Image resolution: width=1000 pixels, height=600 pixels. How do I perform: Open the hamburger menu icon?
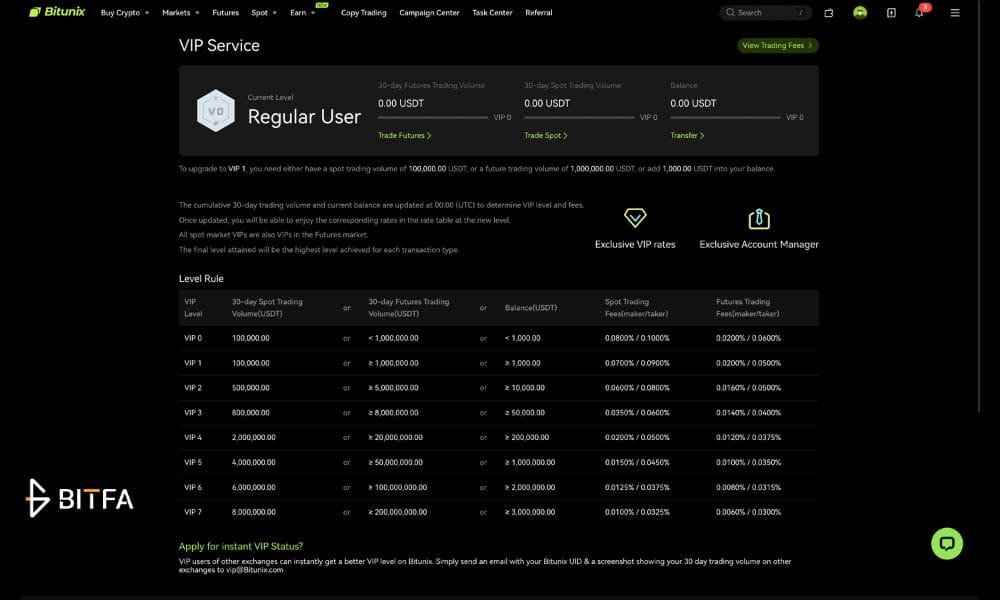click(x=955, y=13)
